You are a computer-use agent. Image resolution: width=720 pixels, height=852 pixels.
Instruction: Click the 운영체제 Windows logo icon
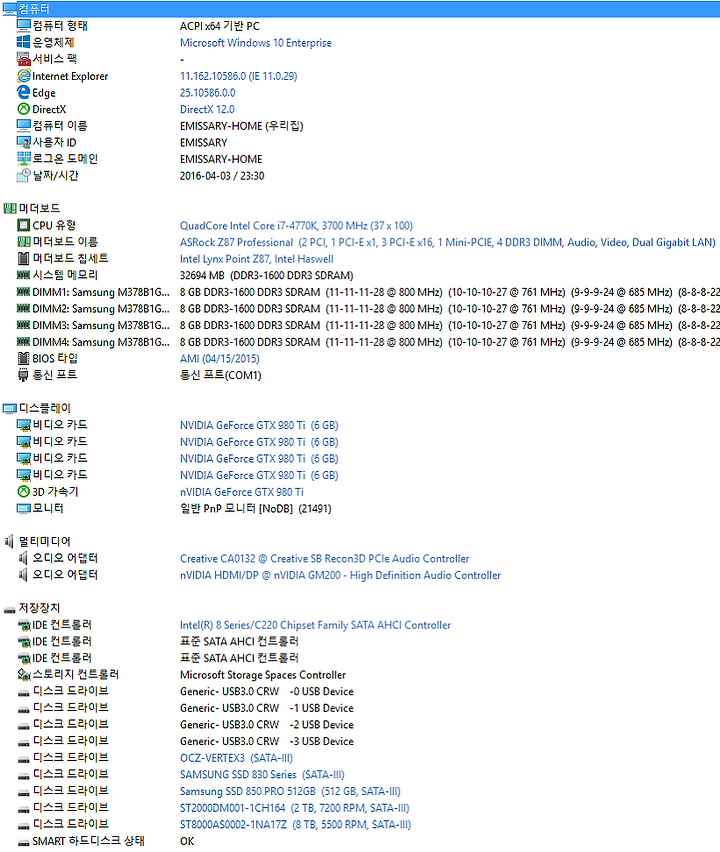click(23, 42)
